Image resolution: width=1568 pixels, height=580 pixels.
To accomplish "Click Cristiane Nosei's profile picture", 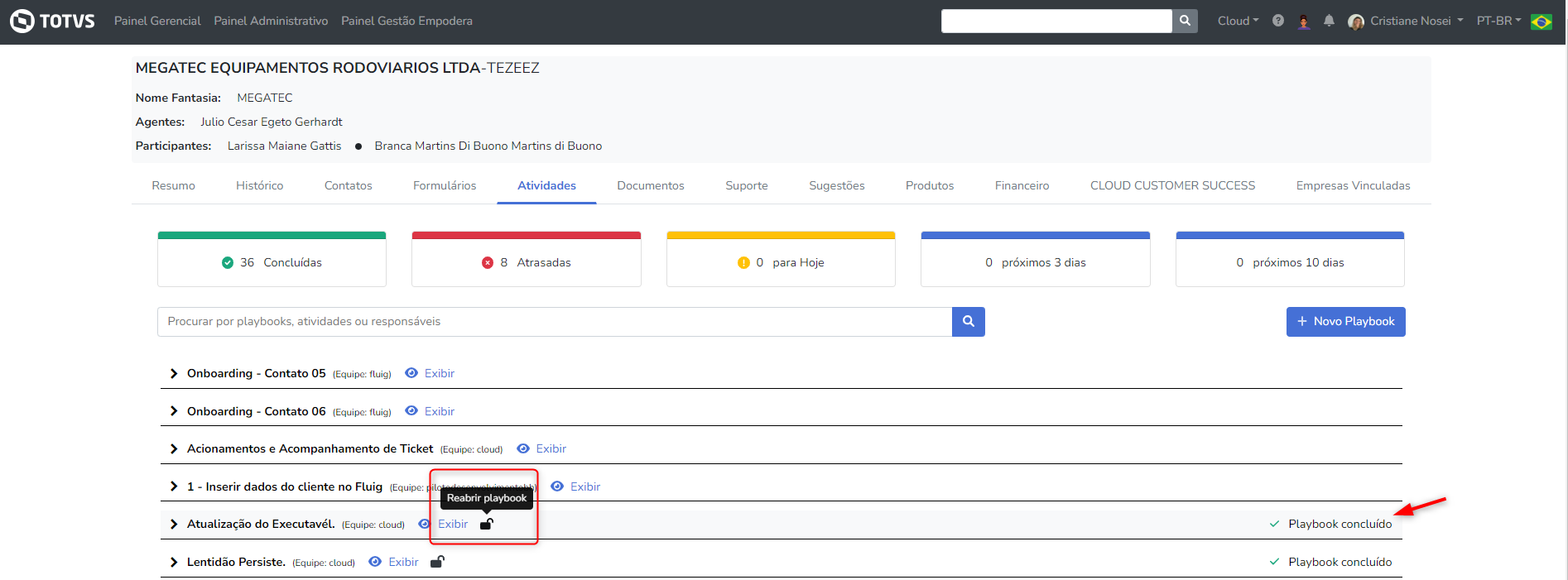I will tap(1356, 22).
